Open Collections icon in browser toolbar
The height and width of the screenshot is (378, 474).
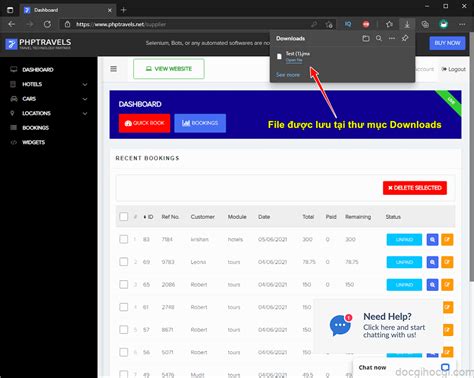point(425,24)
